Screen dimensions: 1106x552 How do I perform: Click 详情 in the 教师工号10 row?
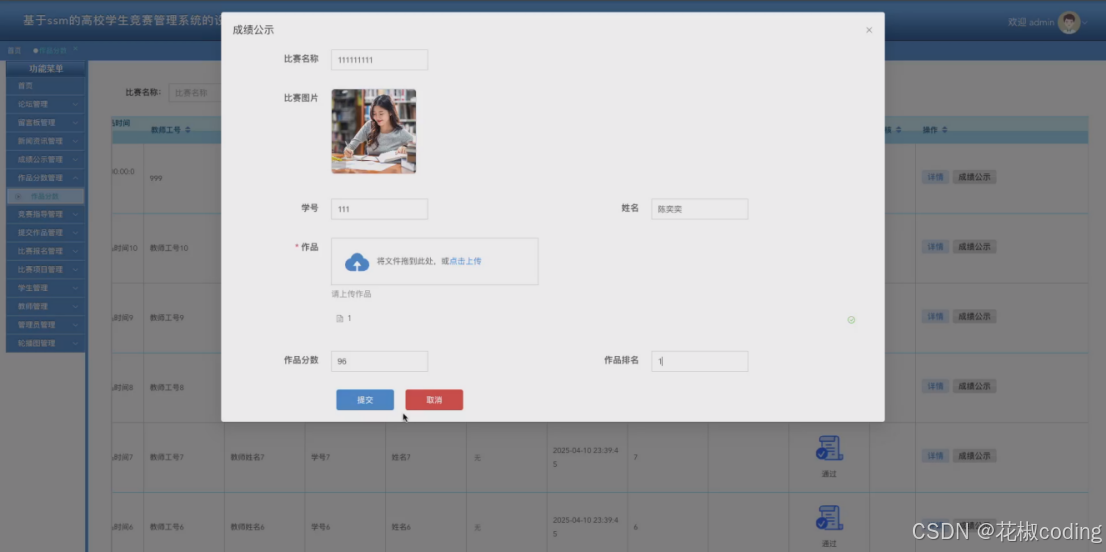click(x=935, y=247)
